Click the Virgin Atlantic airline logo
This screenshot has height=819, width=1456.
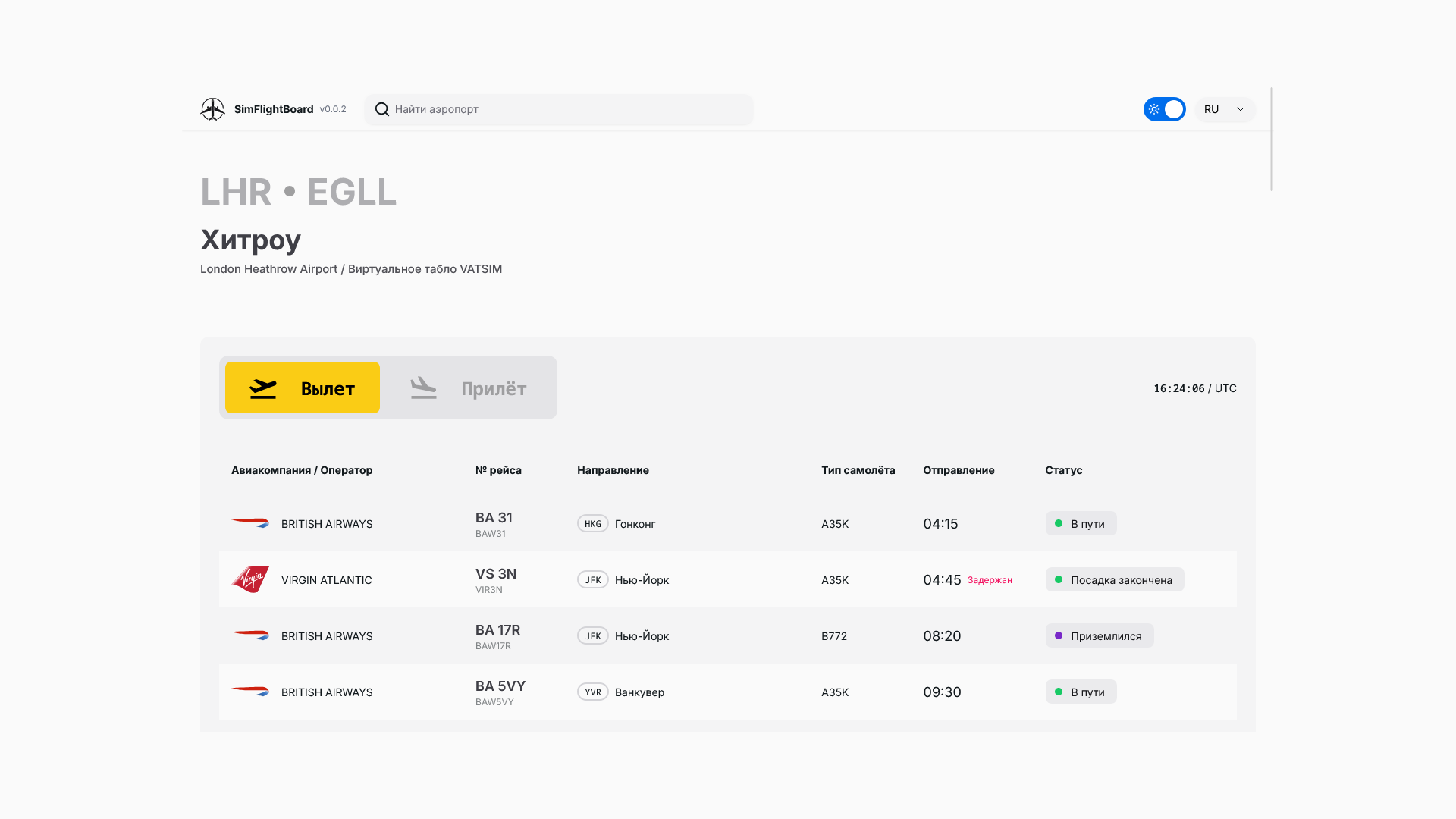(x=250, y=579)
